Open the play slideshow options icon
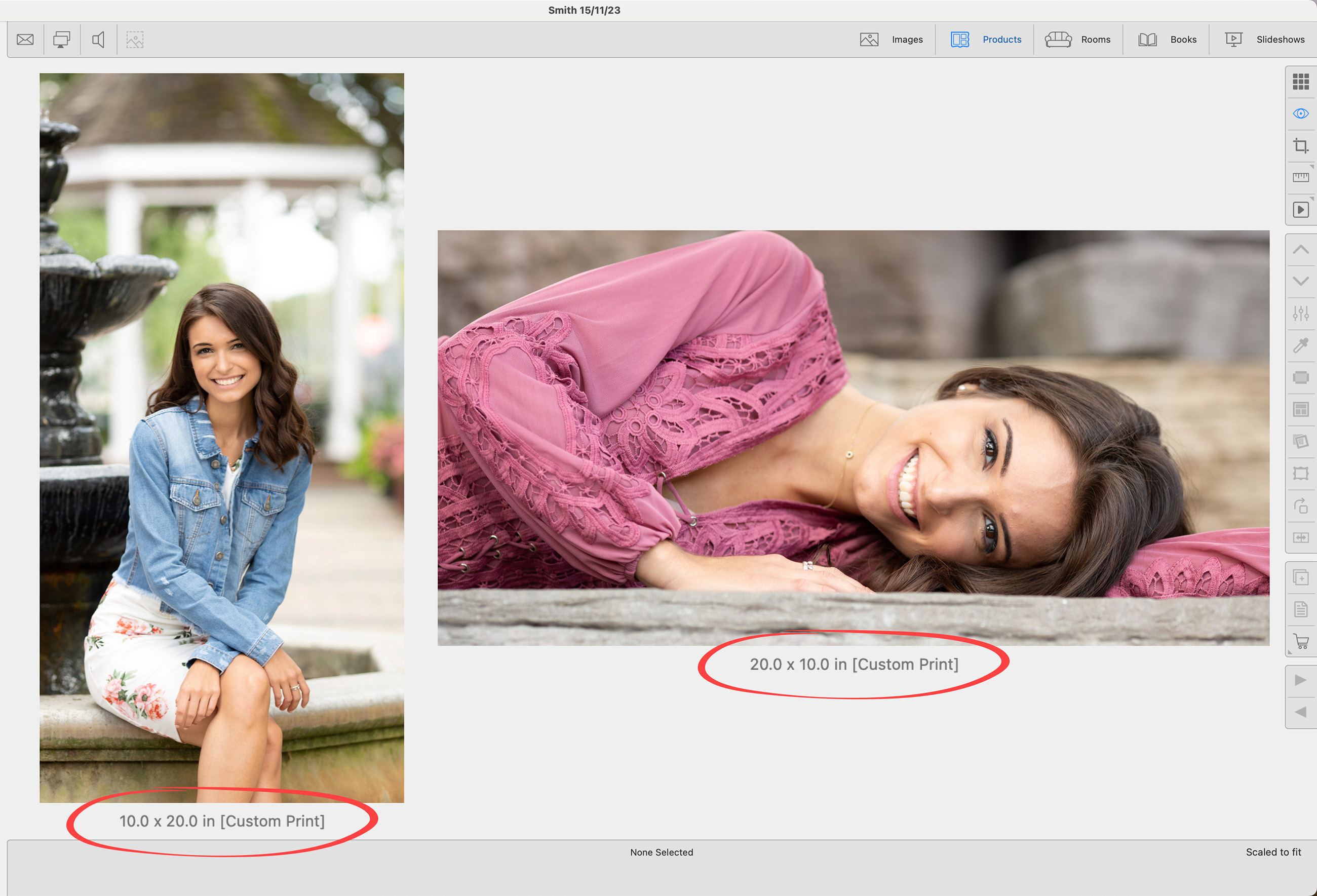Screen dimensions: 1317x896 (1301, 210)
